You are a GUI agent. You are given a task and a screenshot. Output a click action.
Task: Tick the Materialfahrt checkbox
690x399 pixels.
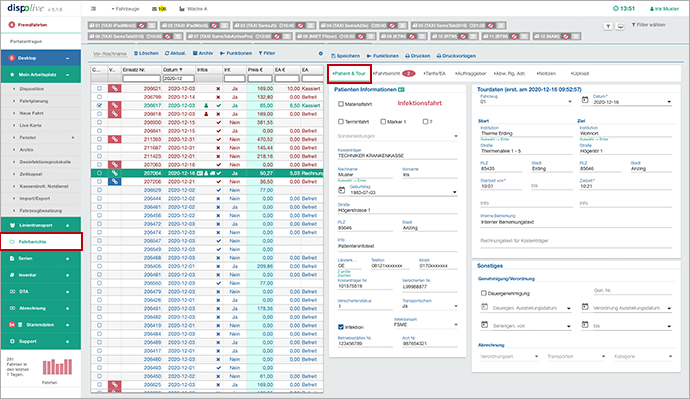coord(341,104)
